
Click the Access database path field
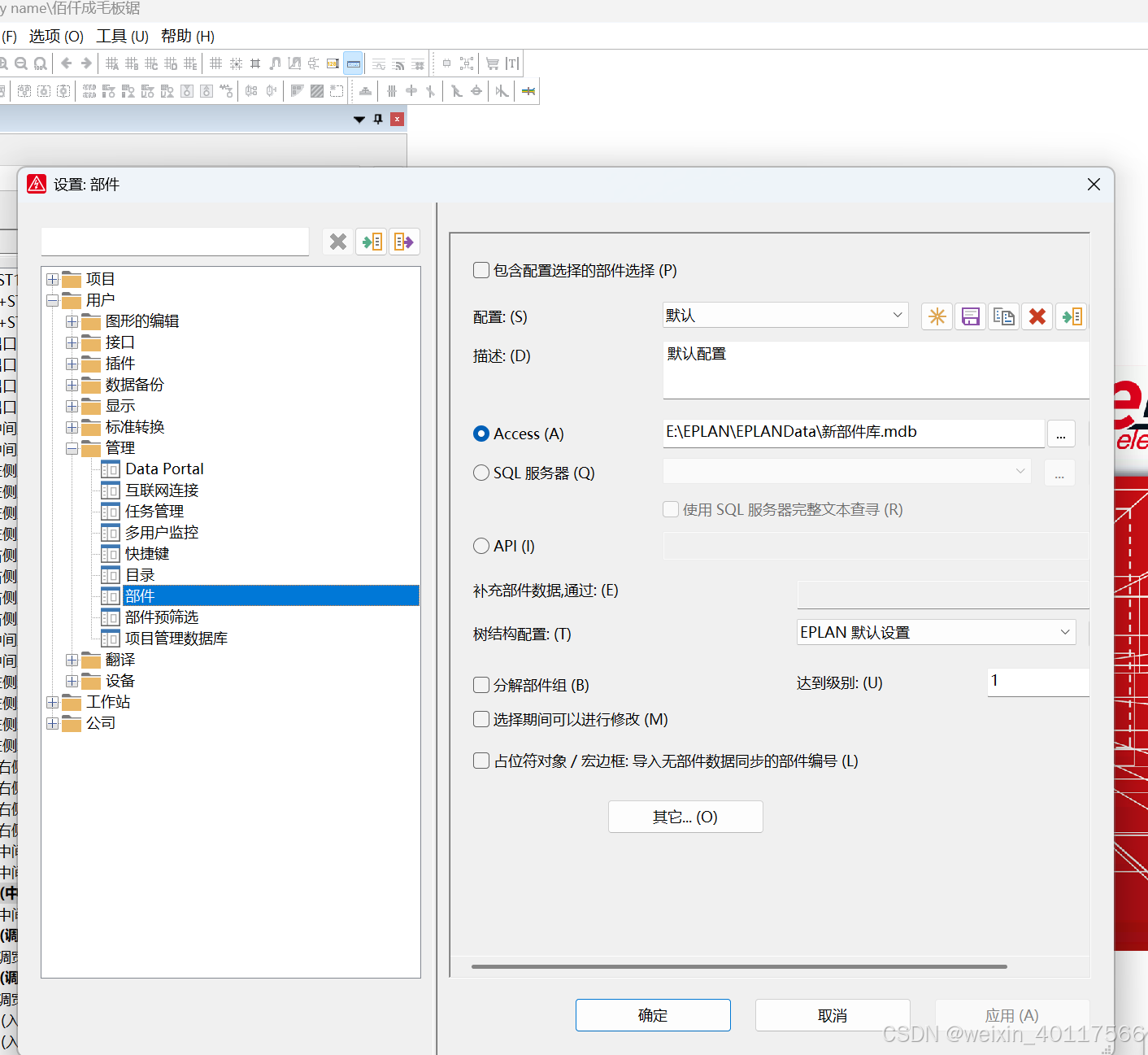pyautogui.click(x=854, y=433)
